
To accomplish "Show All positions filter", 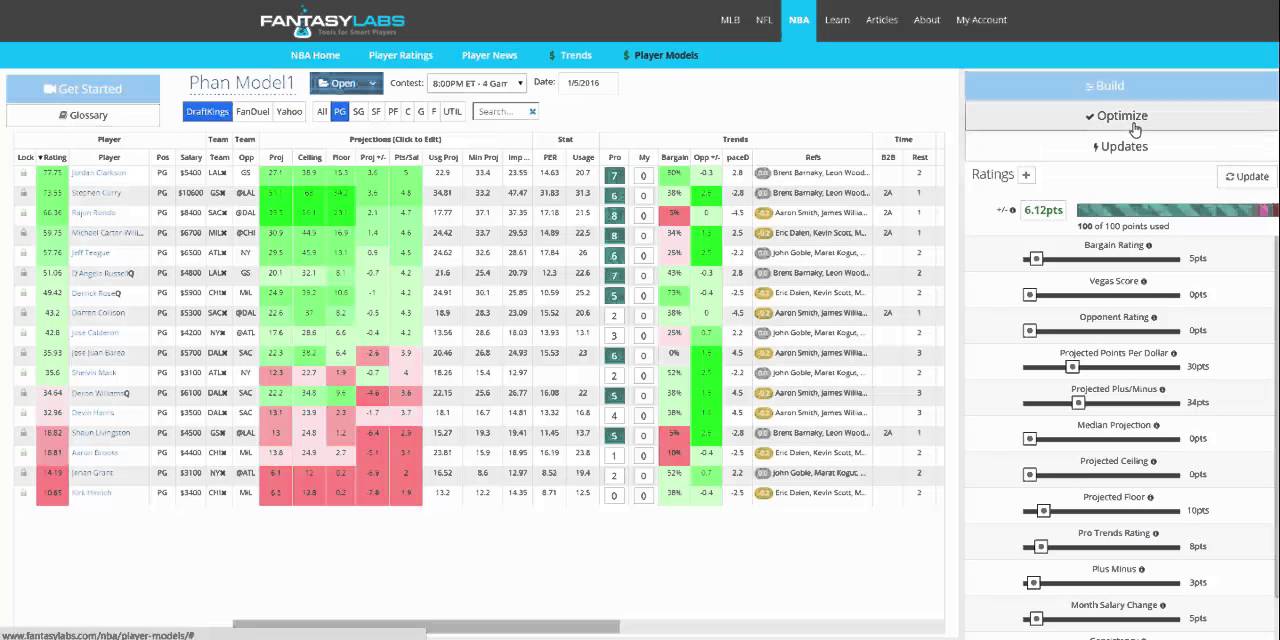I will pos(322,111).
